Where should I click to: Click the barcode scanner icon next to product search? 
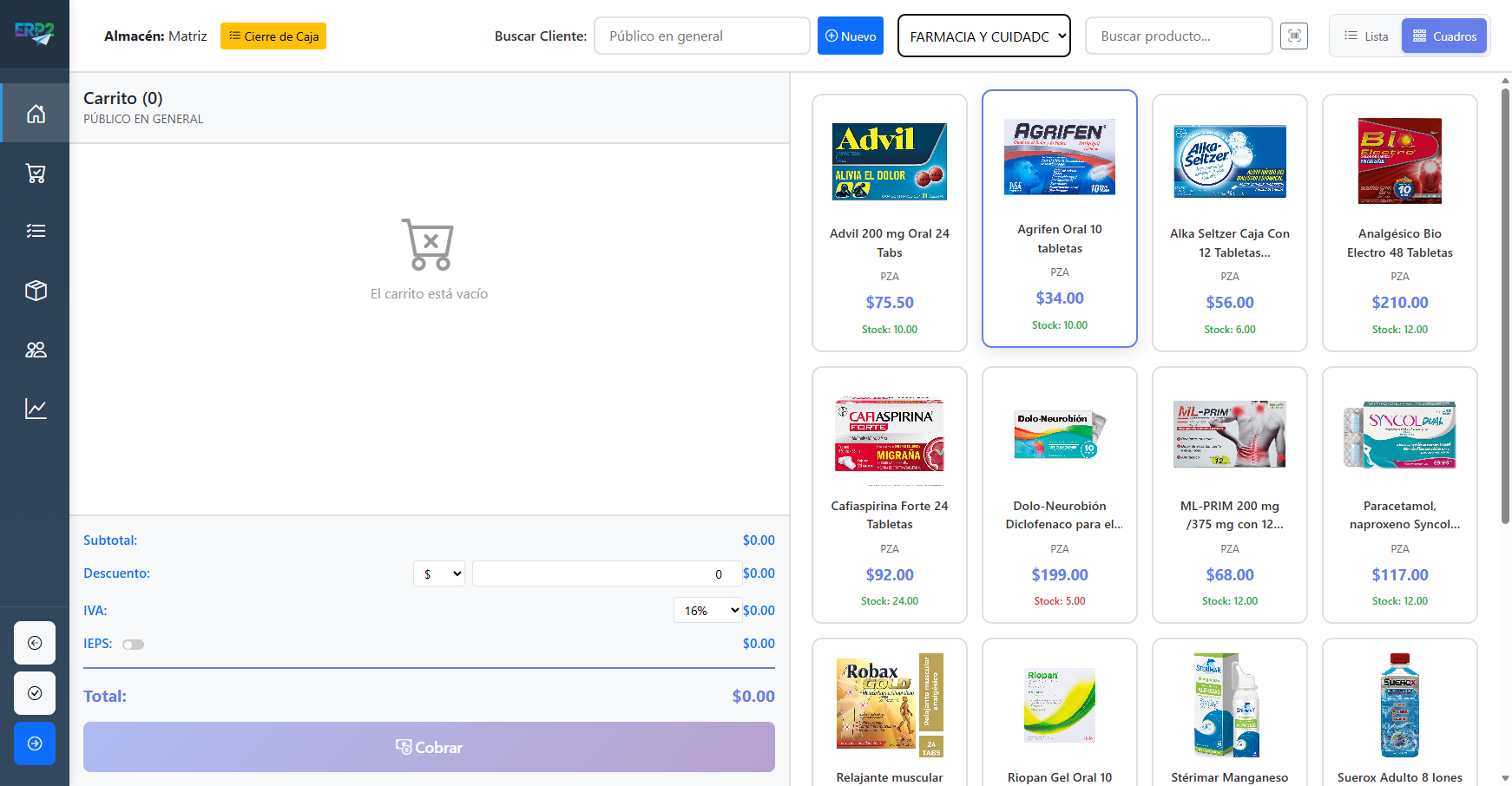(x=1293, y=36)
